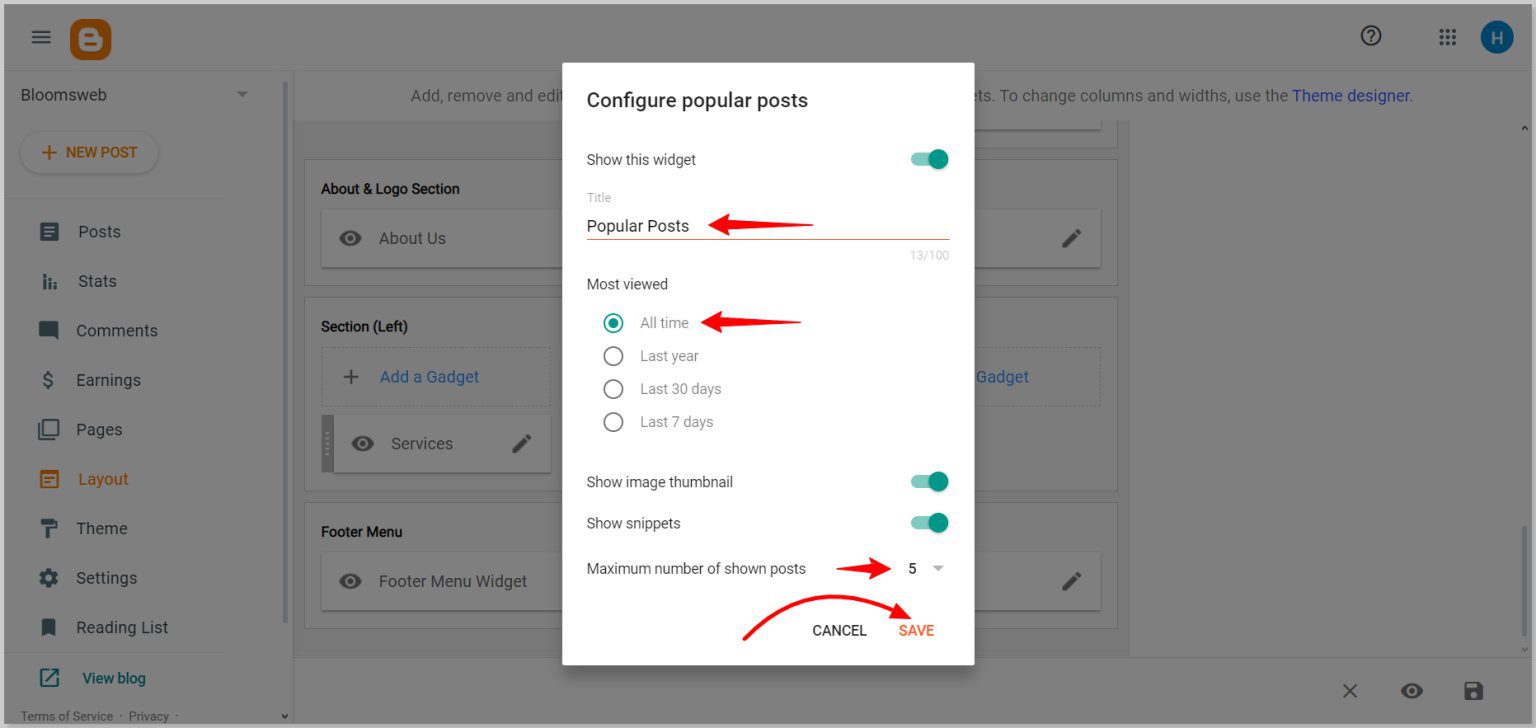Open the hamburger menu
Viewport: 1536px width, 728px height.
click(41, 37)
